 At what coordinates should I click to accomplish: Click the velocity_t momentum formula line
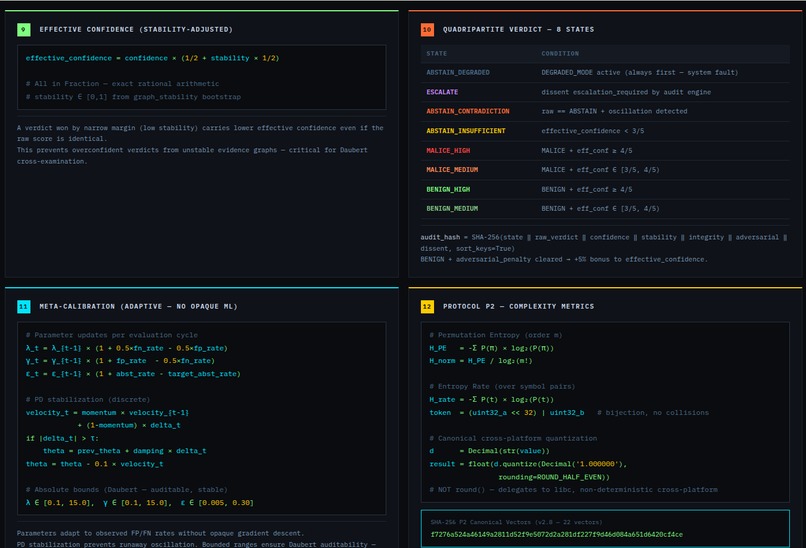tap(107, 413)
